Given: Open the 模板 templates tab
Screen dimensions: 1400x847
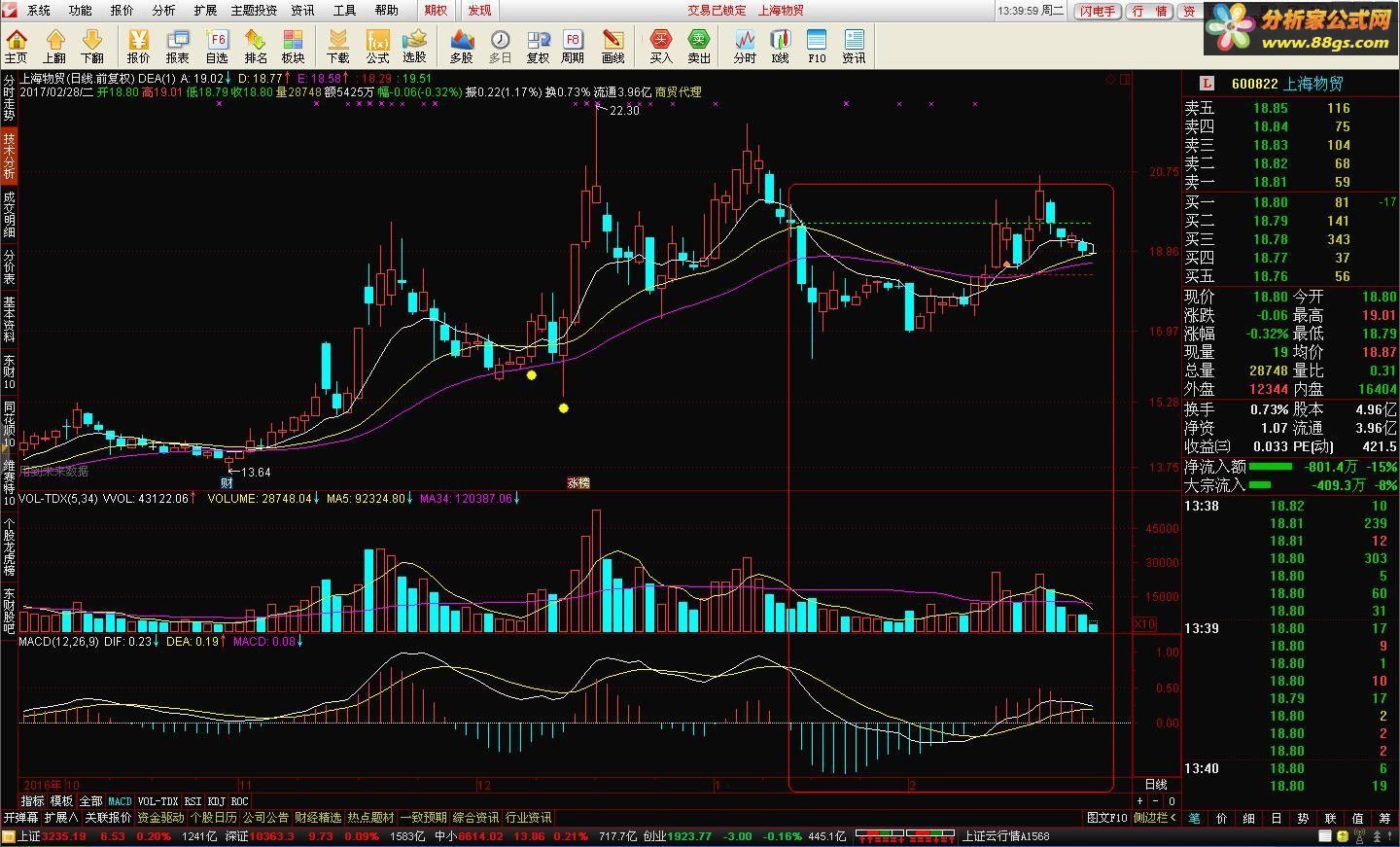Looking at the screenshot, I should click(x=61, y=802).
